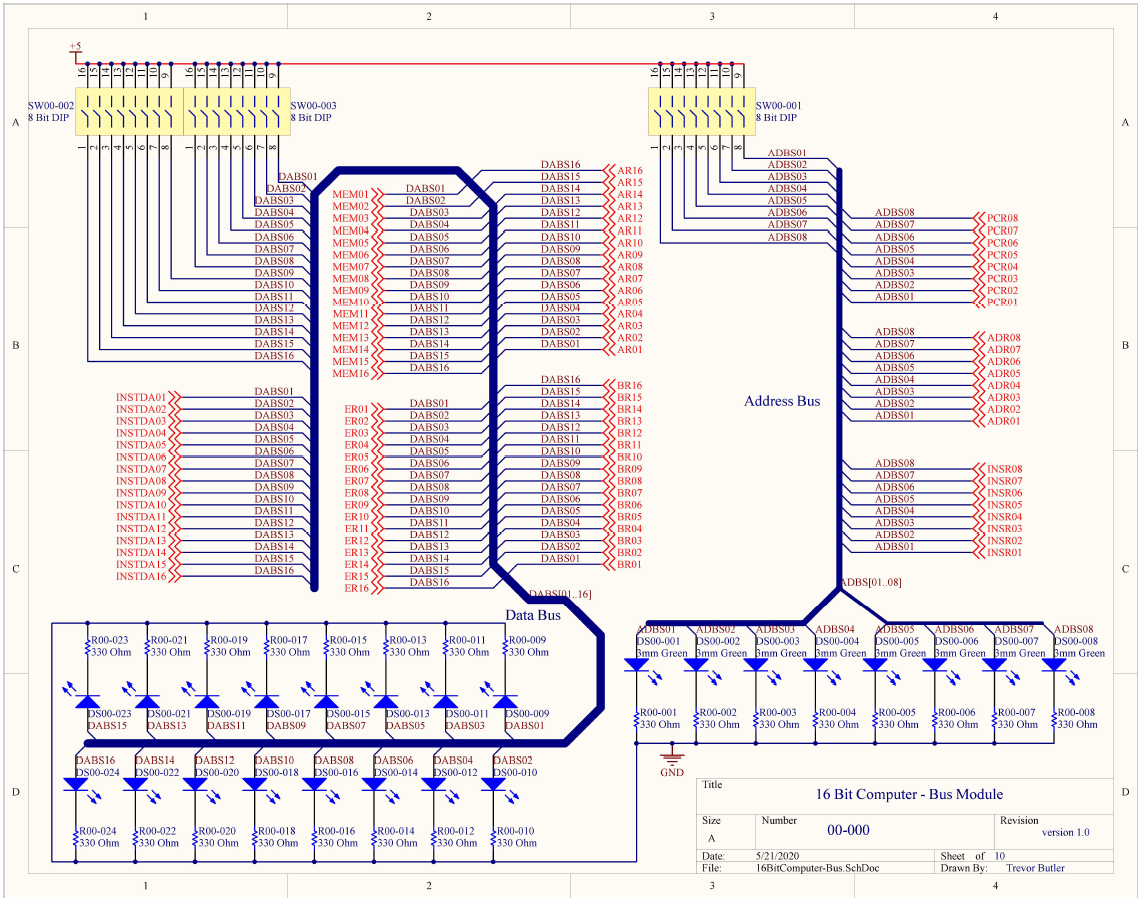
Task: Select the DS00-024 LED symbol
Action: tap(77, 785)
